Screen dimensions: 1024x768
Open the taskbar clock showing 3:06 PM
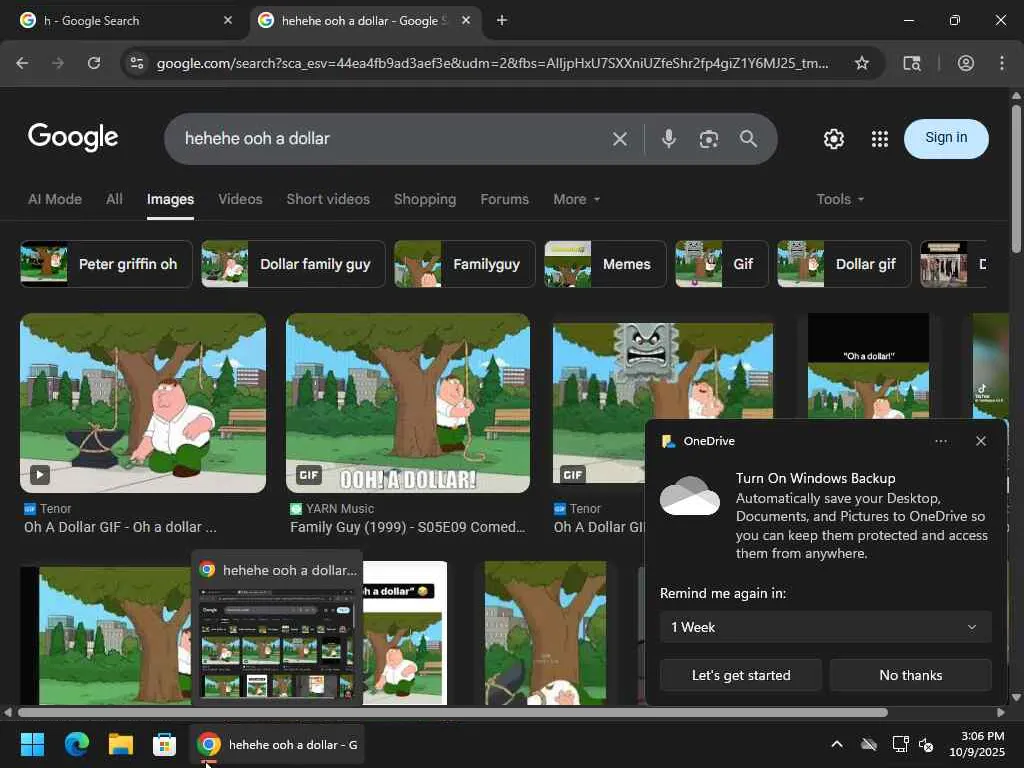[x=977, y=744]
